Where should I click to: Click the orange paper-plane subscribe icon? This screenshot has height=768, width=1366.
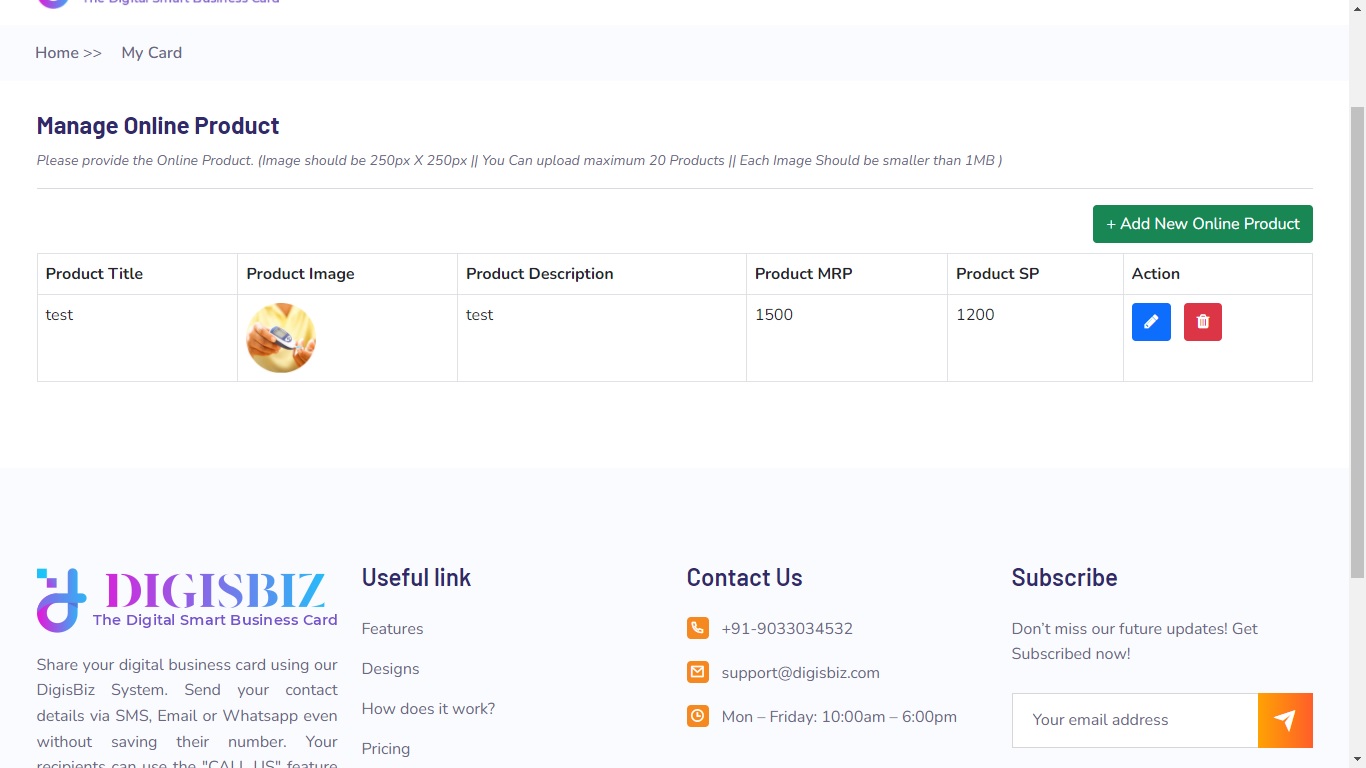point(1285,720)
